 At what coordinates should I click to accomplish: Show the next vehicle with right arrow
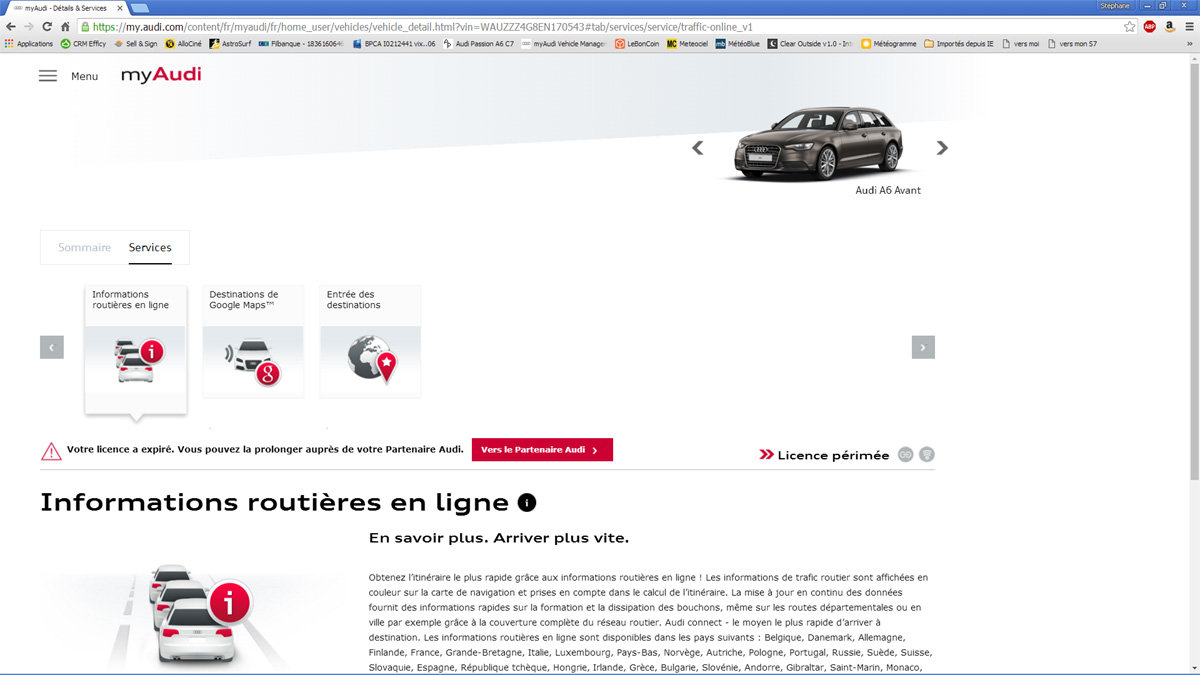pyautogui.click(x=941, y=148)
